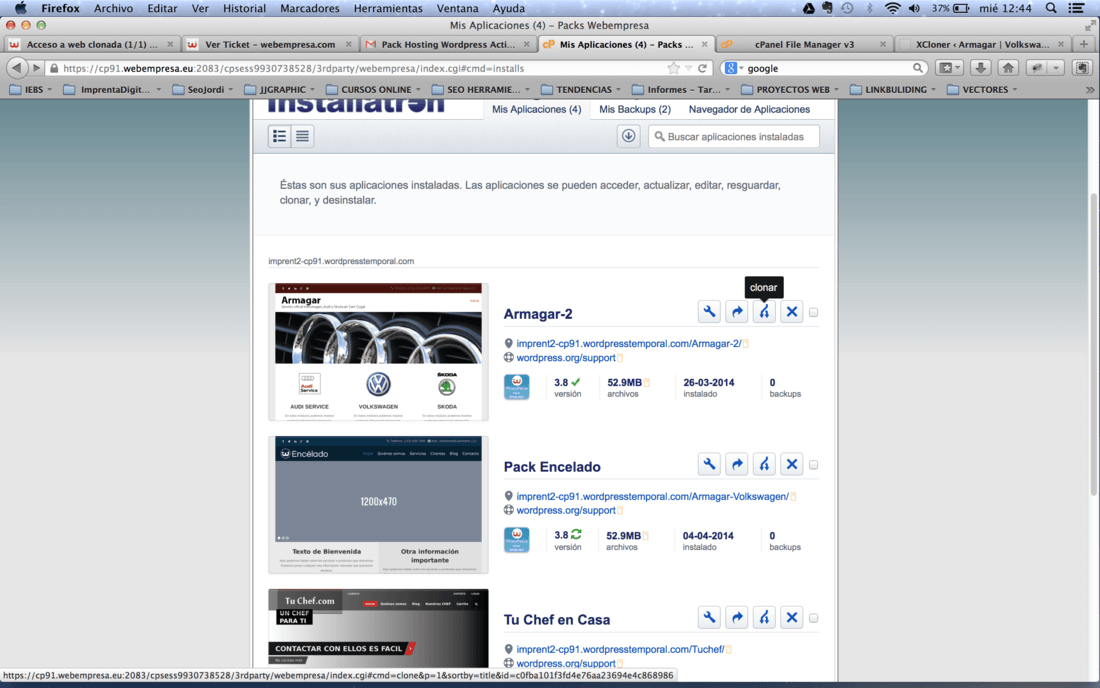Click the WordPress app icon in the Armagar-2 row

pyautogui.click(x=517, y=387)
